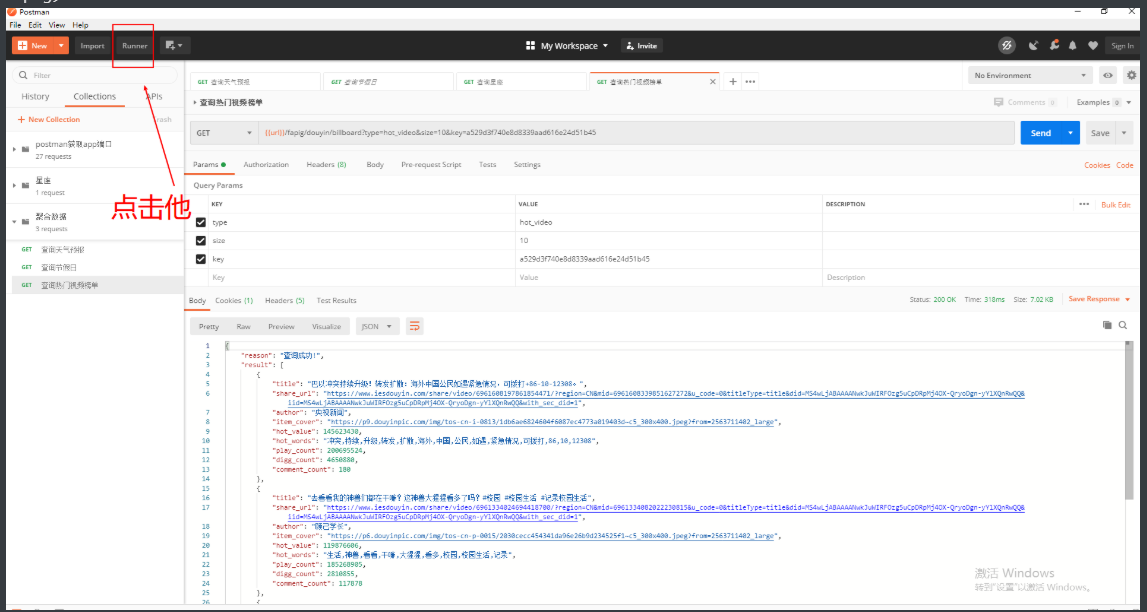Viewport: 1147px width, 612px height.
Task: Click the folder icon of 聚合数据 collection
Action: coord(26,221)
